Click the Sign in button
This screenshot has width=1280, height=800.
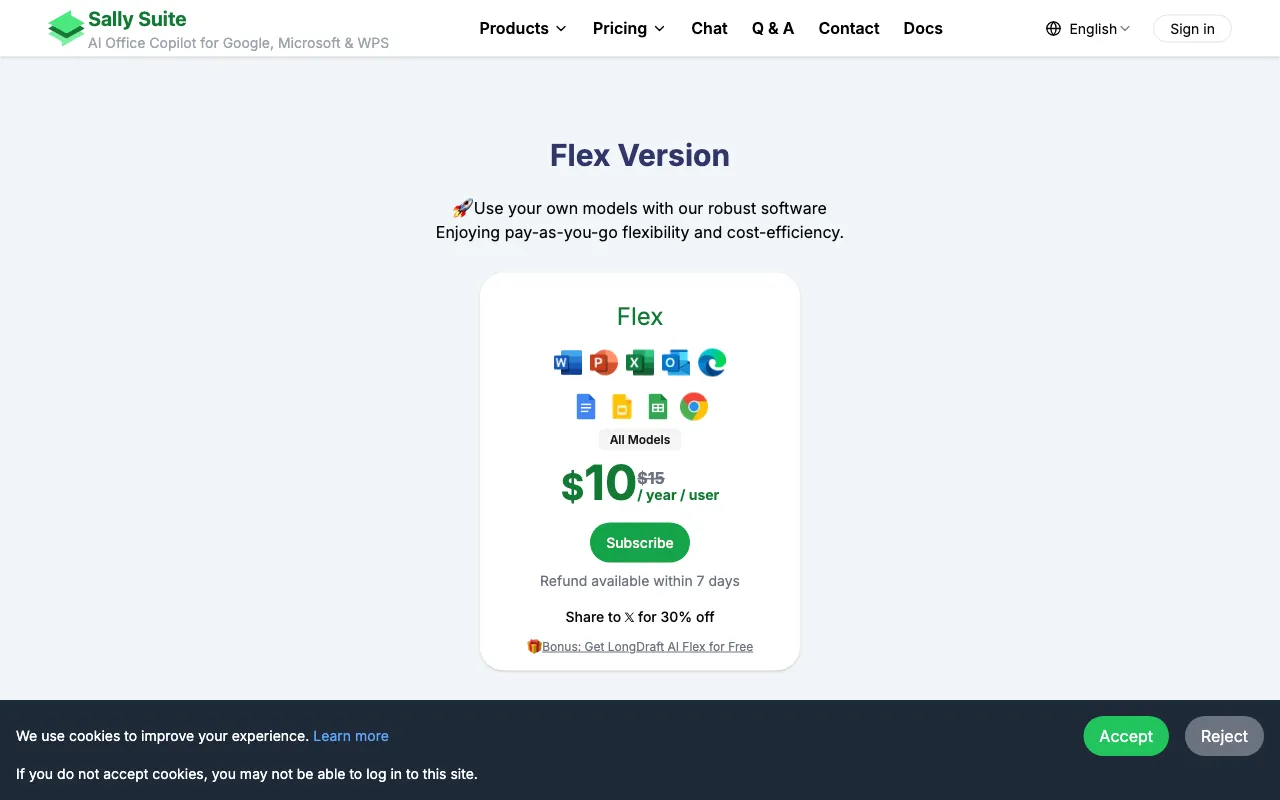tap(1192, 29)
